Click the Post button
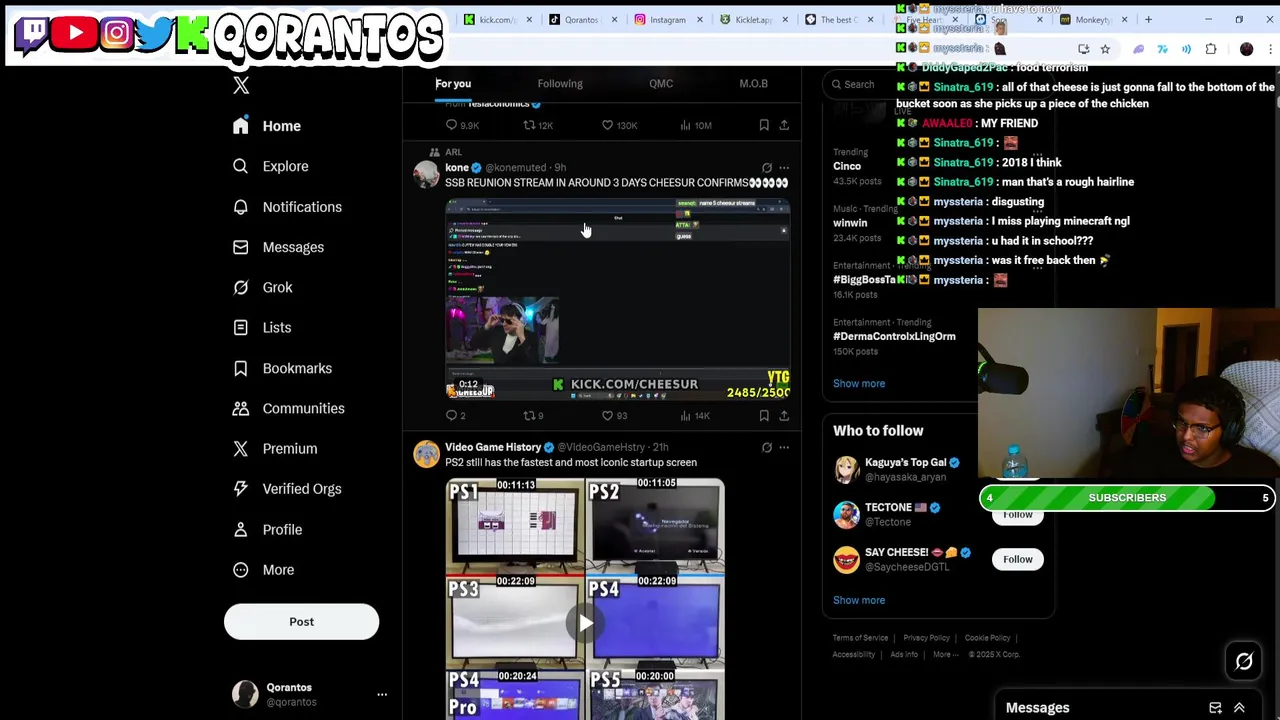The image size is (1280, 720). 301,622
